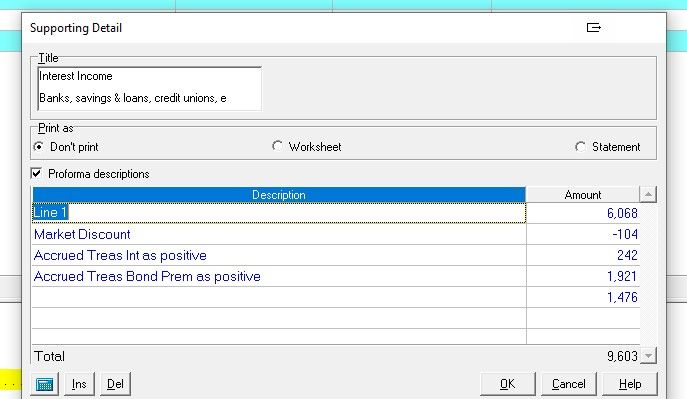Screen dimensions: 687x399
Task: Select the Description column header
Action: tap(279, 195)
